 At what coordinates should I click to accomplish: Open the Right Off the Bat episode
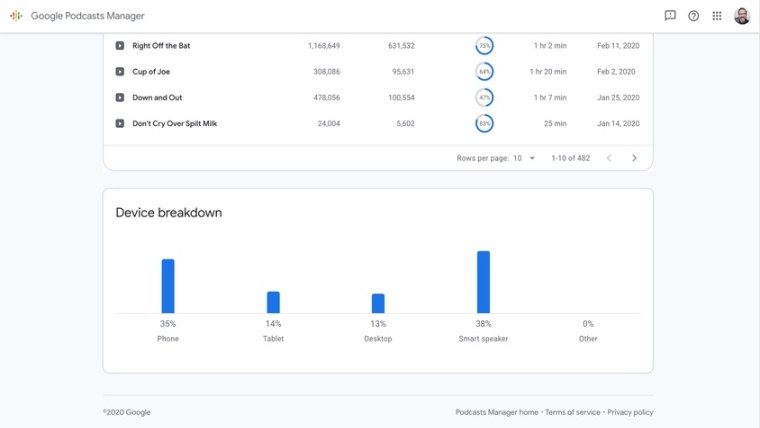point(161,46)
